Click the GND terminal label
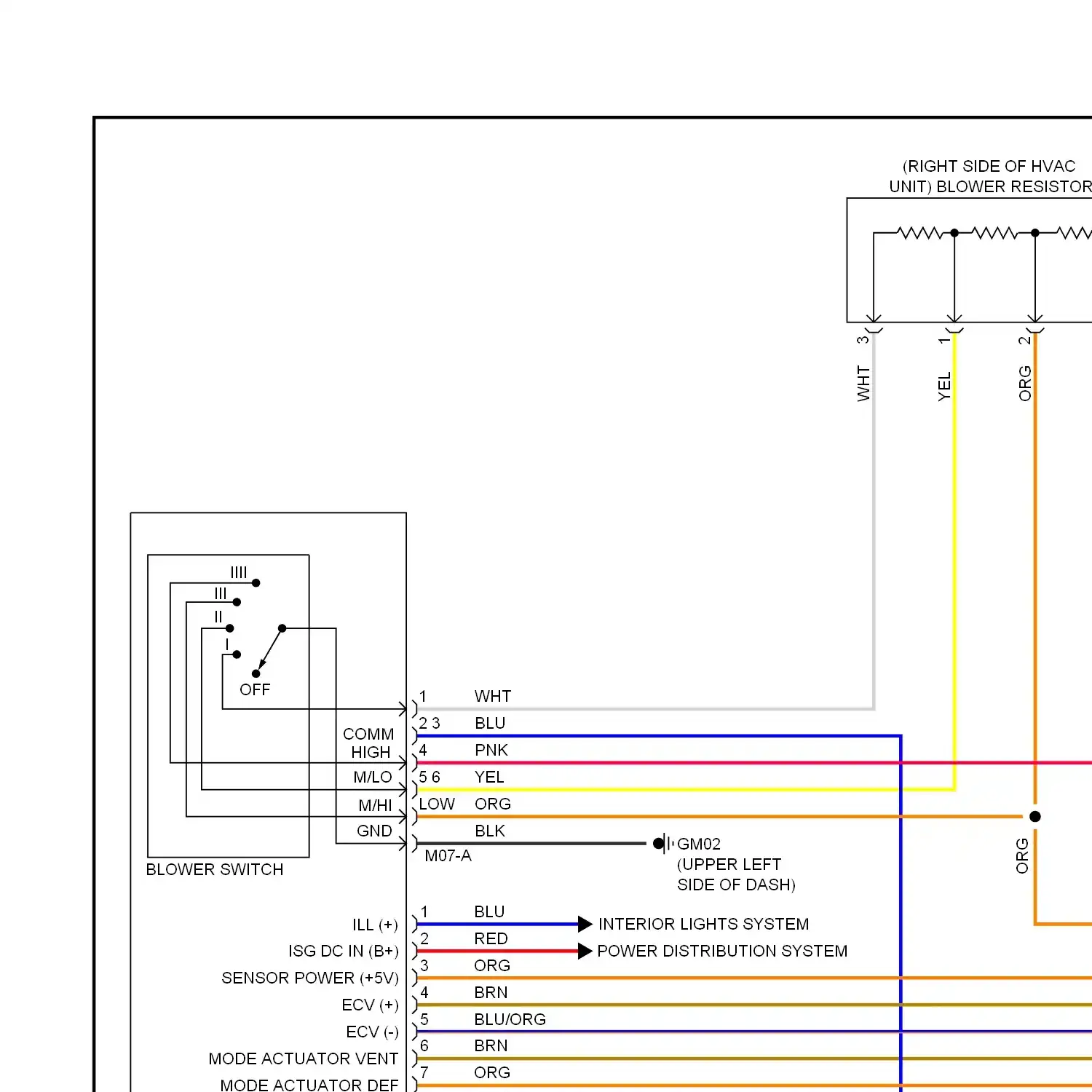This screenshot has width=1092, height=1092. 374,831
